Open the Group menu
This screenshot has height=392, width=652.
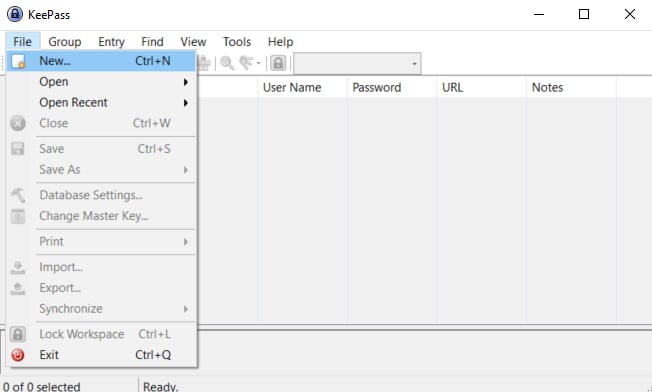point(65,42)
